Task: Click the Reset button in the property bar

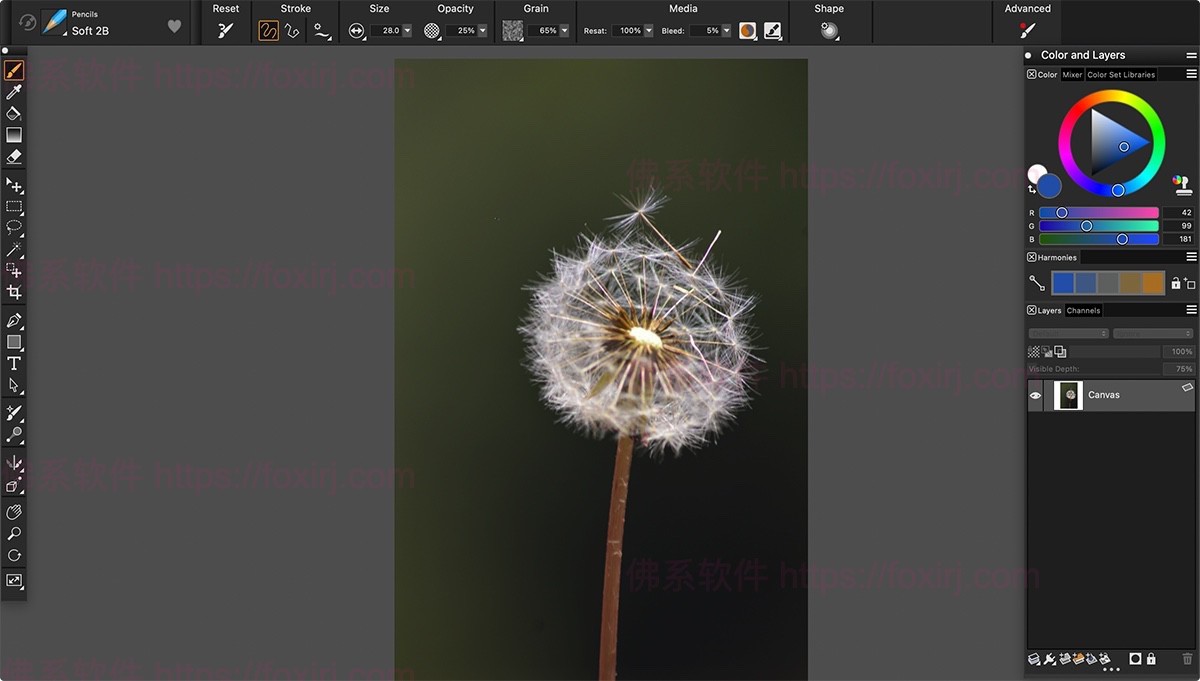Action: (225, 30)
